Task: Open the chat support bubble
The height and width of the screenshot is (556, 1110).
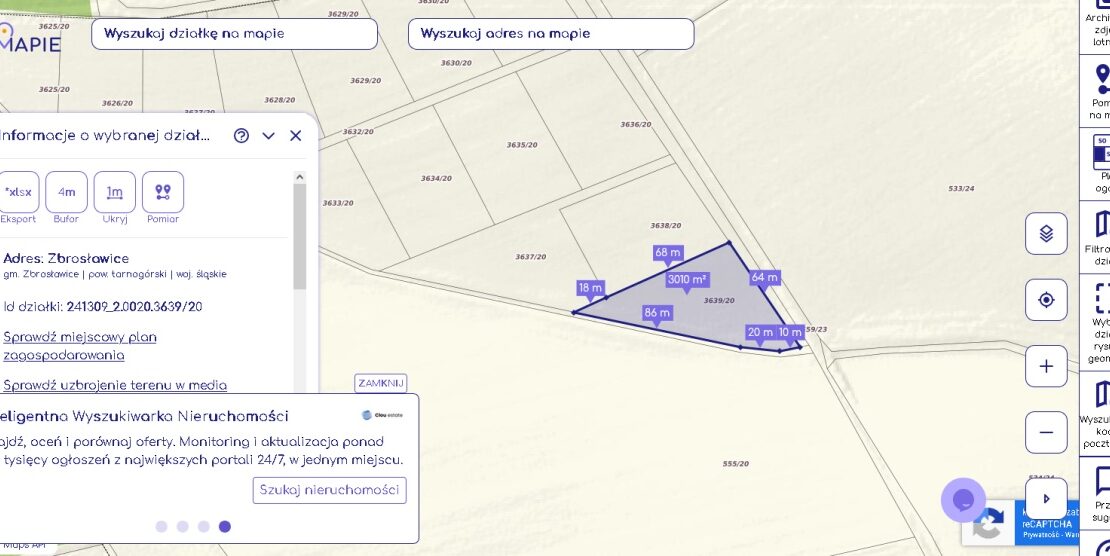Action: coord(963,500)
